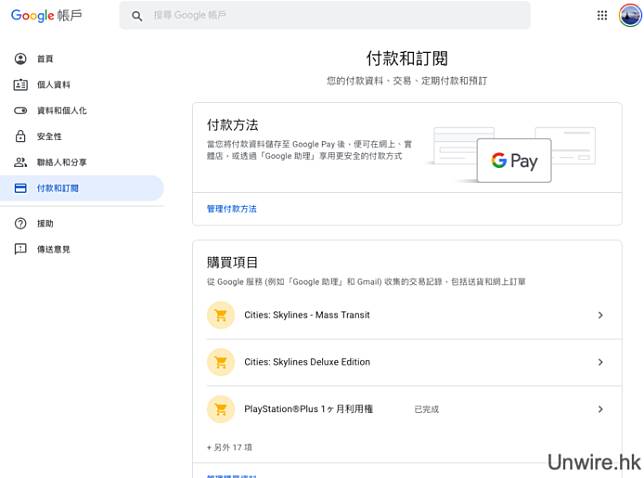Image resolution: width=644 pixels, height=478 pixels.
Task: Click the 管理付款方法 link
Action: (231, 209)
